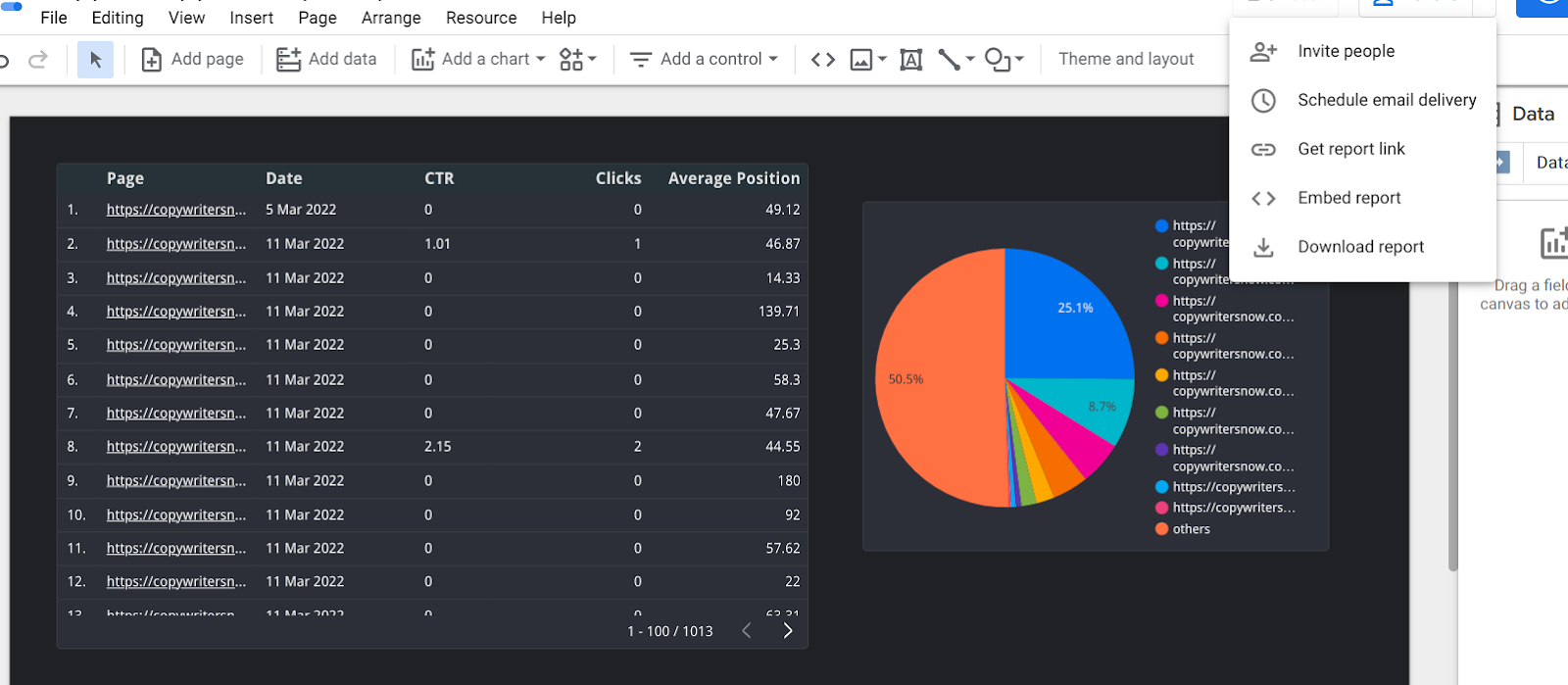Click the redo arrow icon
This screenshot has width=1568, height=685.
tap(38, 60)
